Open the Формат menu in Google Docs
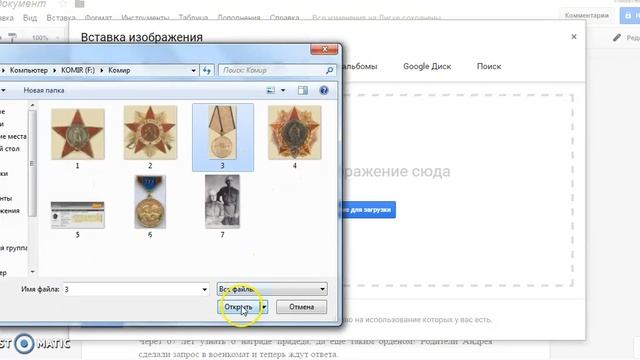The image size is (640, 360). pos(98,18)
